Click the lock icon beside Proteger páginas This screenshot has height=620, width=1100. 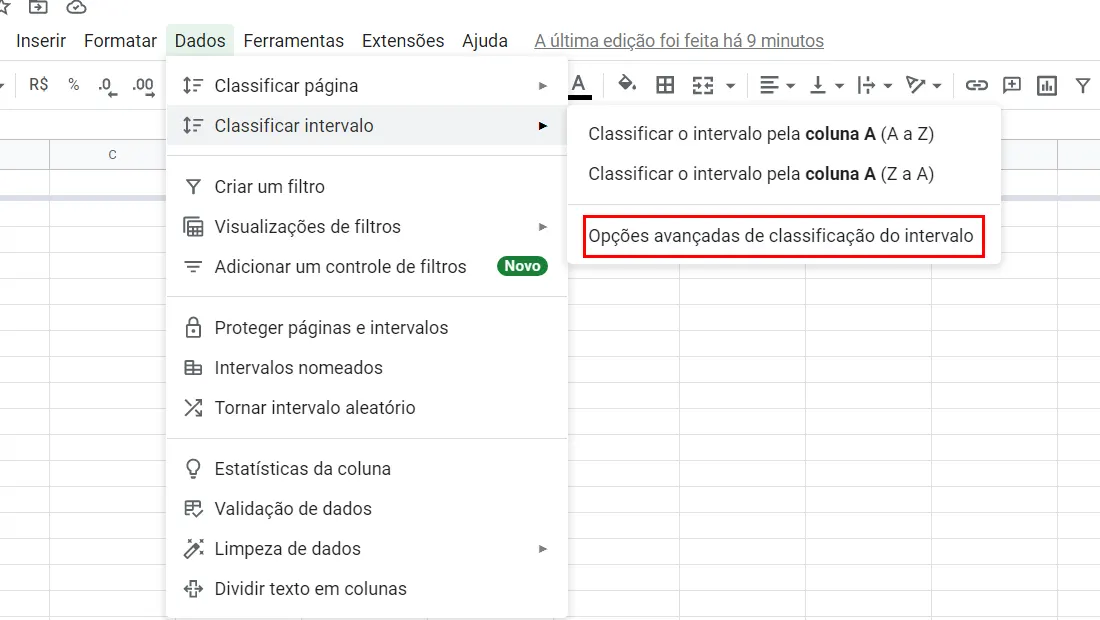[x=193, y=328]
